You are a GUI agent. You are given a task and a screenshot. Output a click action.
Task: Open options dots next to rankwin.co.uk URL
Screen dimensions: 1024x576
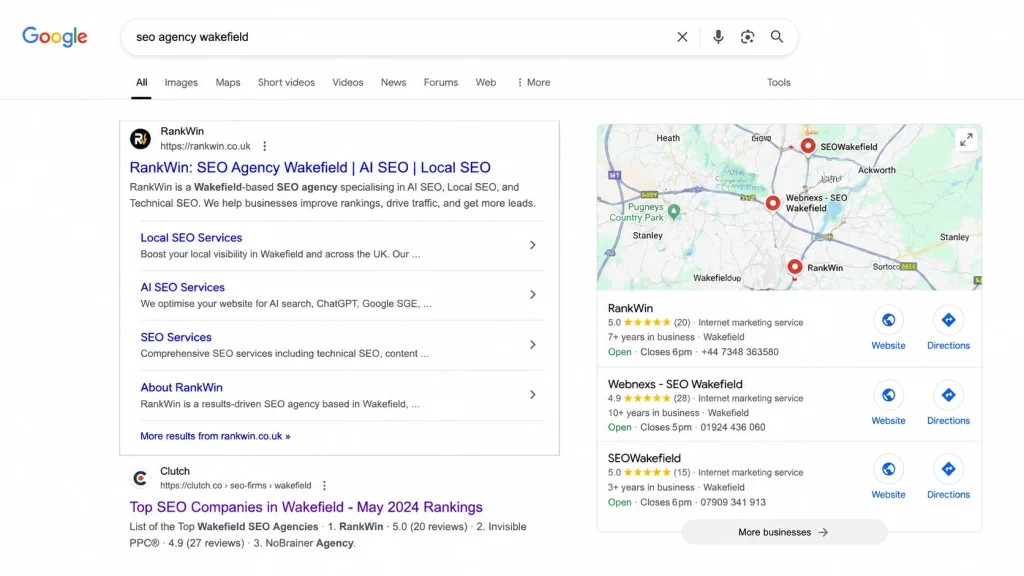pyautogui.click(x=264, y=146)
